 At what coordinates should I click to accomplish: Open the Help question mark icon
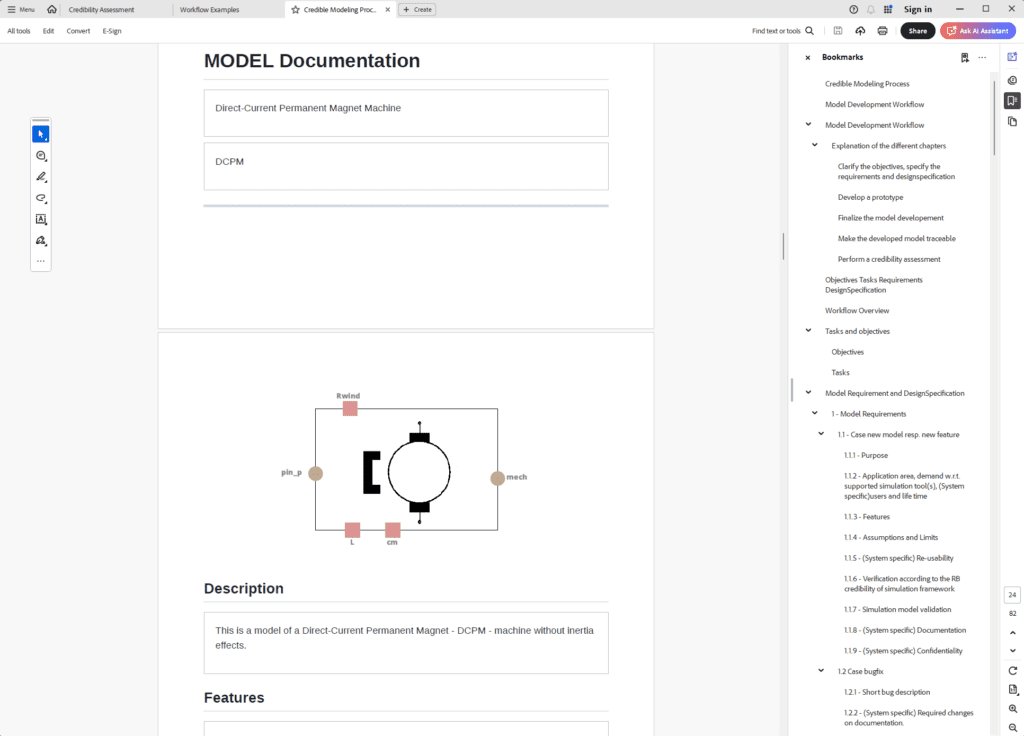854,9
